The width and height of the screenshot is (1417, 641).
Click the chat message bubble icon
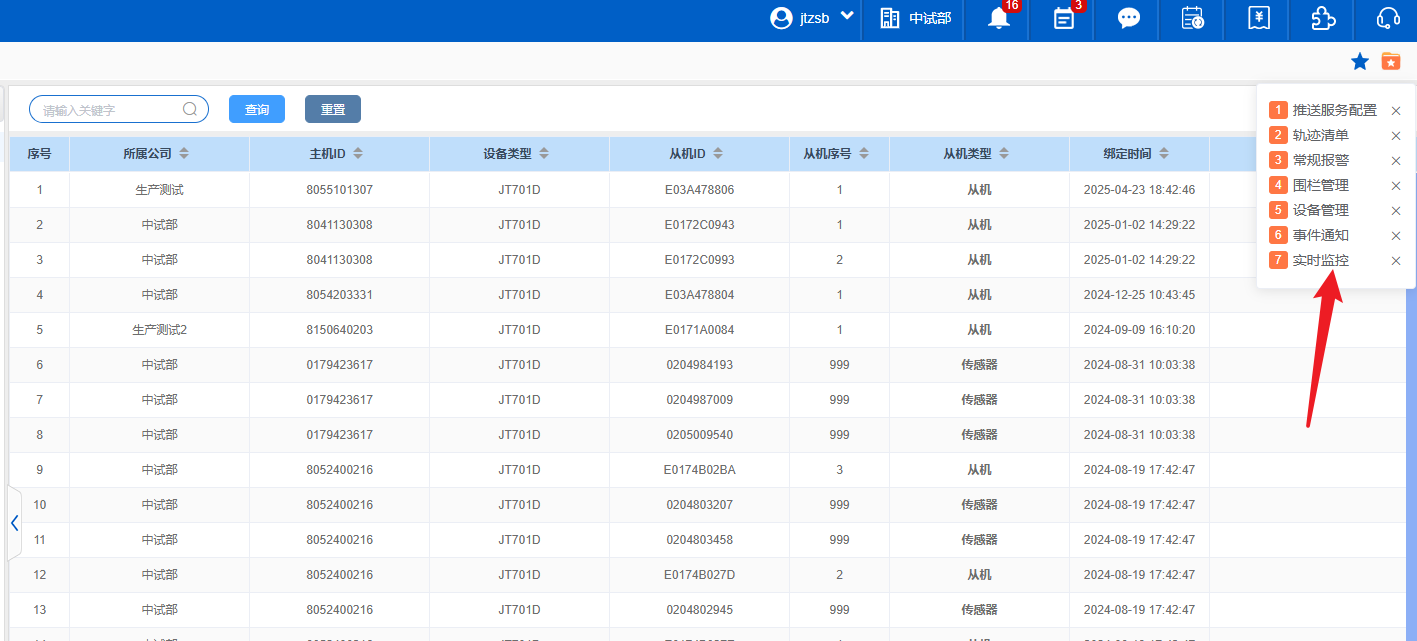pos(1129,19)
